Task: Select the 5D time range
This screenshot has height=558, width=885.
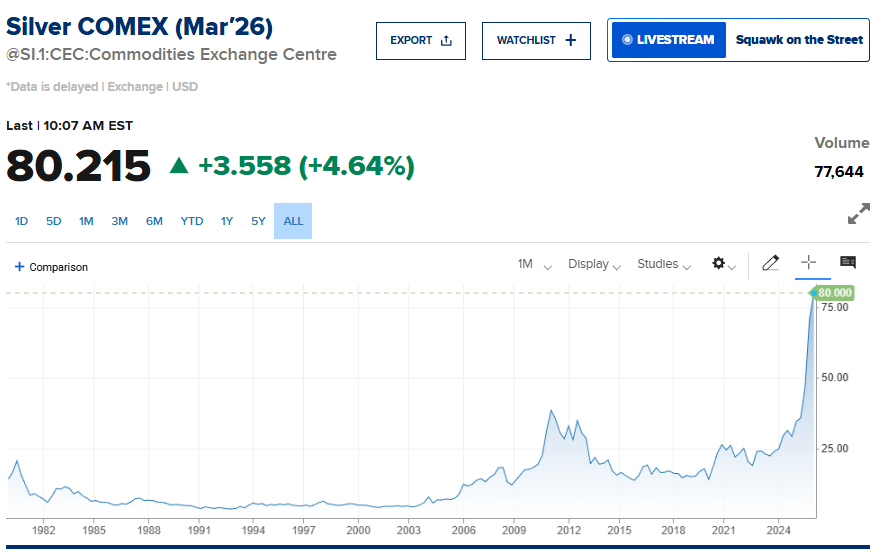Action: (54, 221)
